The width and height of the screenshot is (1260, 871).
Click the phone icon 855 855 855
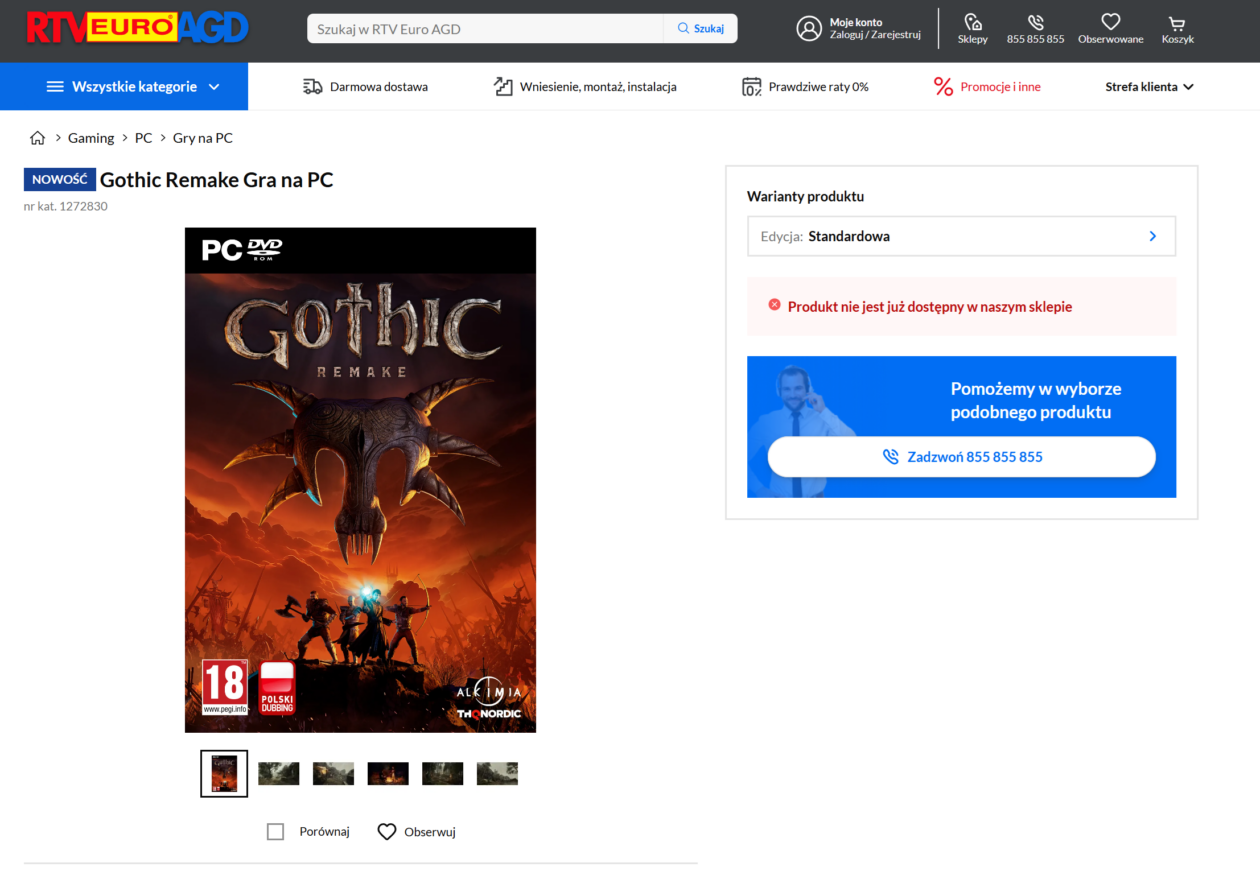pos(1035,22)
